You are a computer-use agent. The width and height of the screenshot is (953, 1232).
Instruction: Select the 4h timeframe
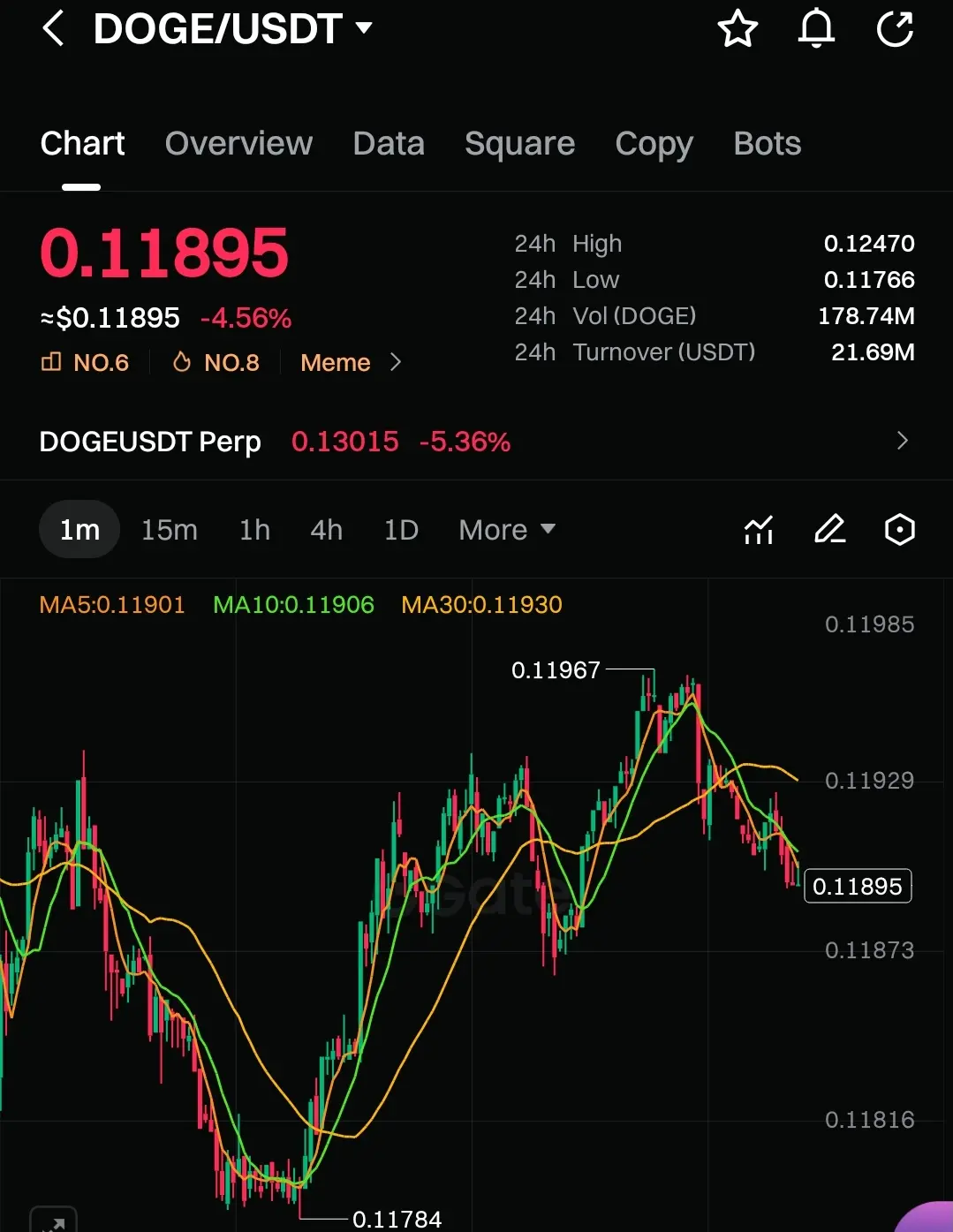pyautogui.click(x=326, y=530)
